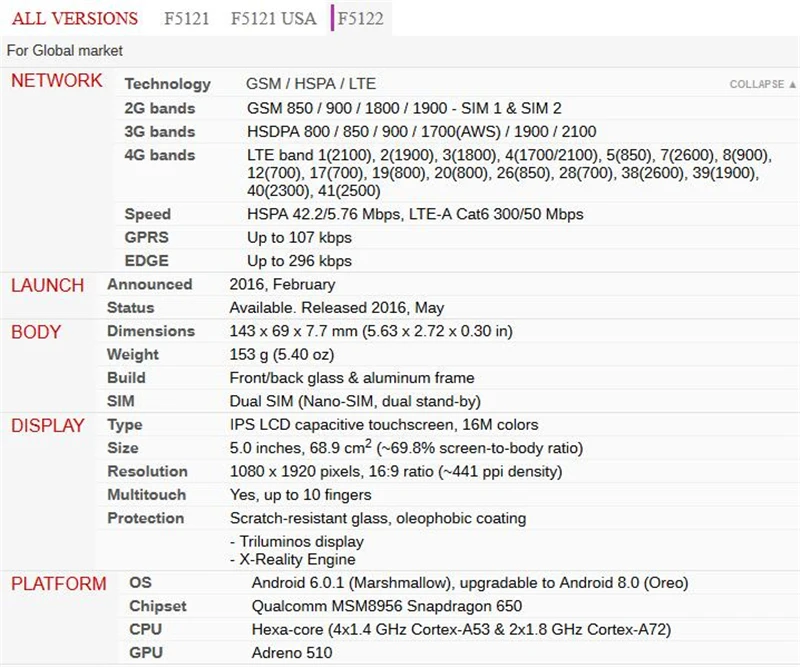The width and height of the screenshot is (800, 667).
Task: Click the 'Up to 296 kbps' value
Action: (299, 261)
